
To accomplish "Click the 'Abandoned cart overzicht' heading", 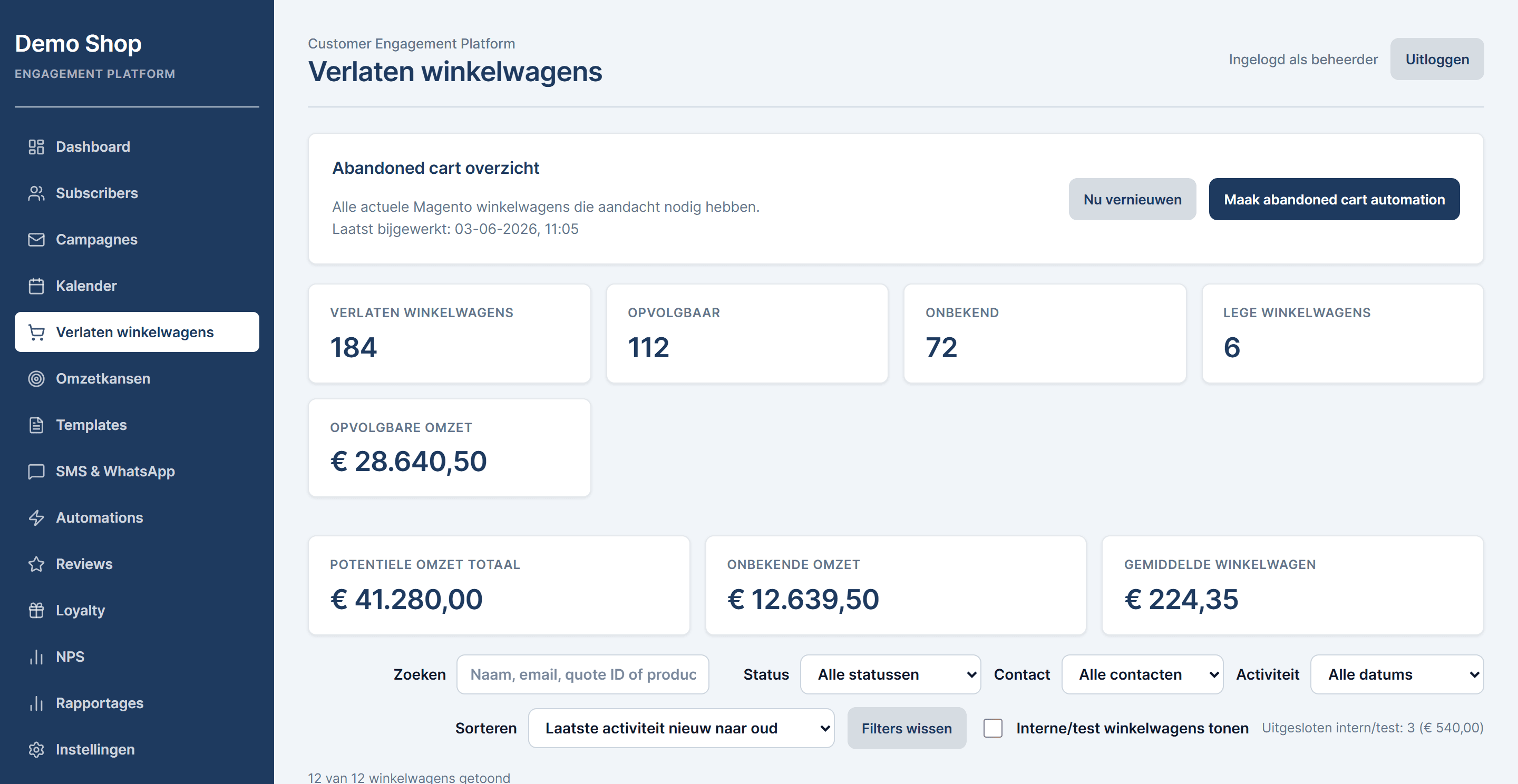I will coord(435,169).
